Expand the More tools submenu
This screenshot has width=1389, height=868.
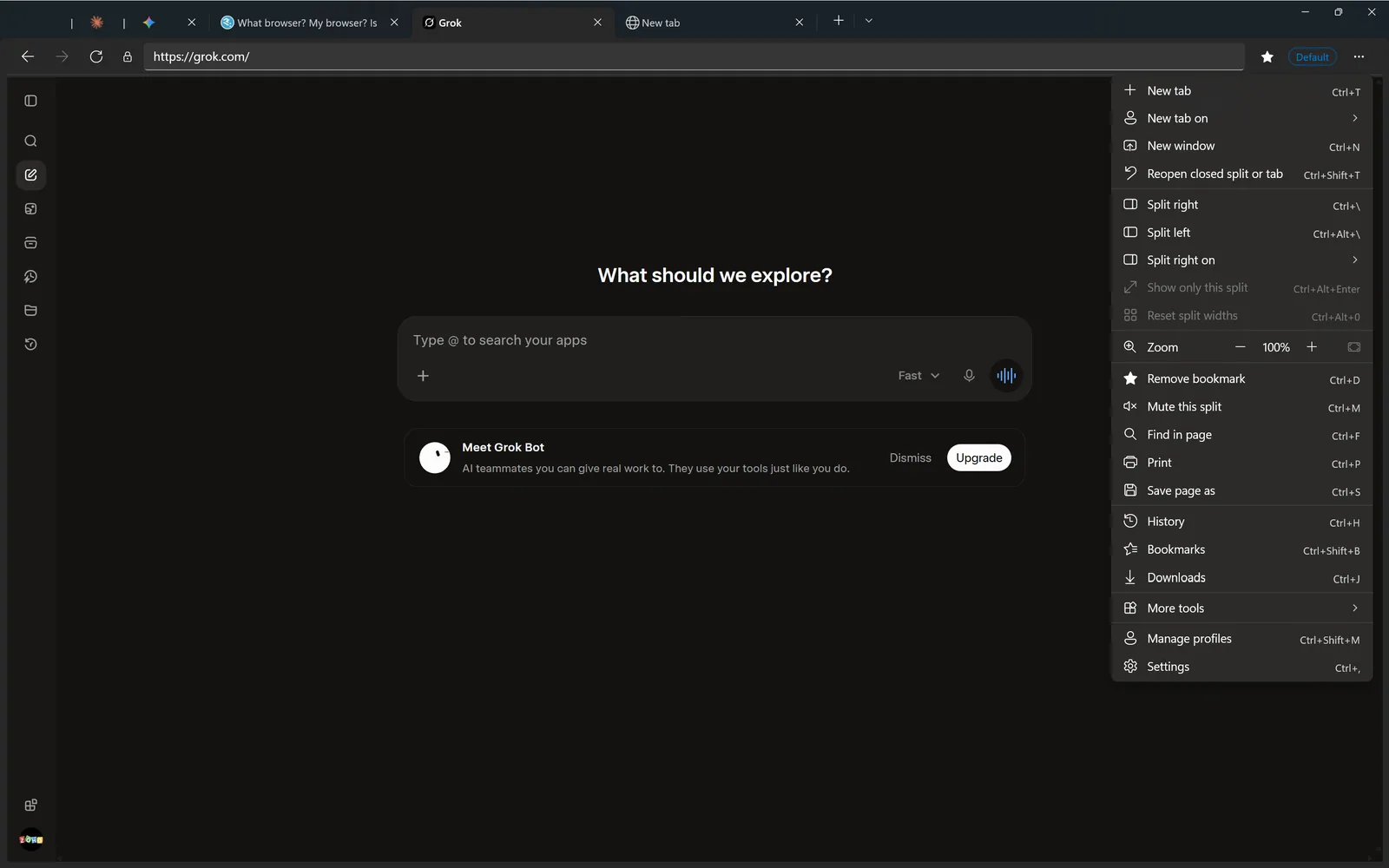1241,608
